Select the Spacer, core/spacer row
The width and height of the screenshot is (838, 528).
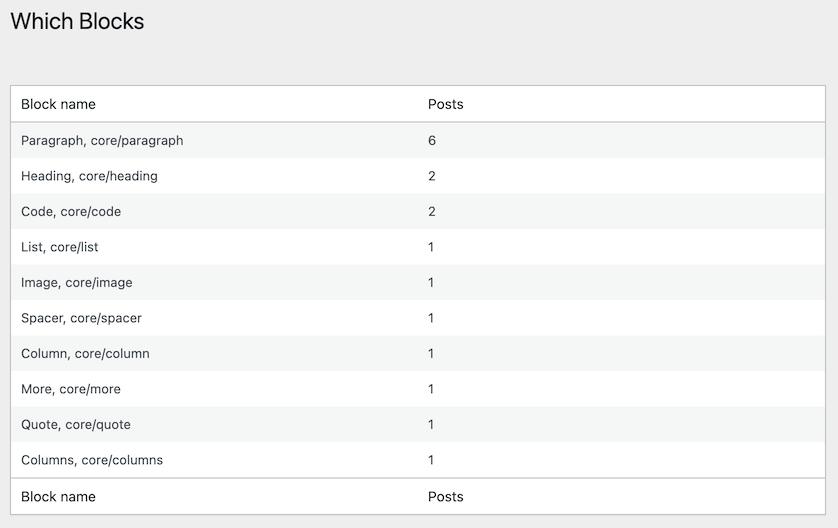[x=418, y=318]
